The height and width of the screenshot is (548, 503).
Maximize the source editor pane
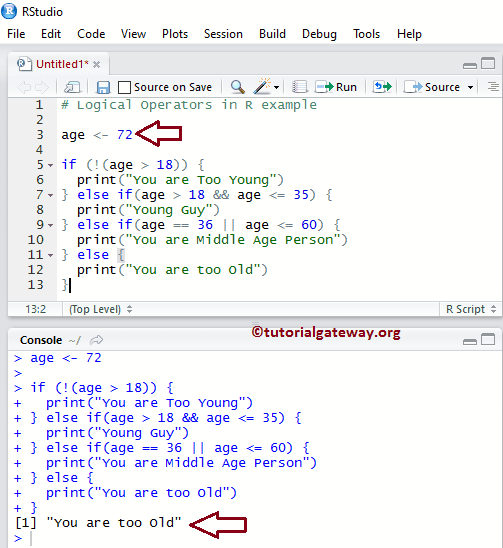click(x=488, y=64)
